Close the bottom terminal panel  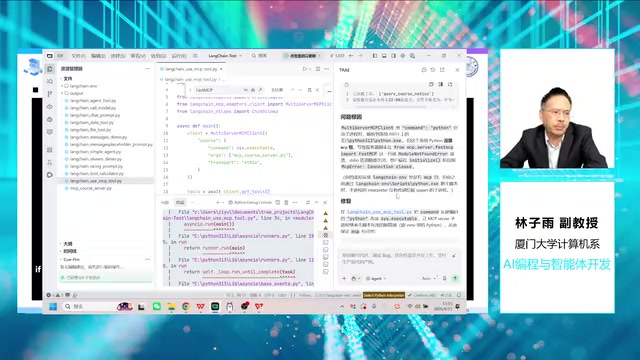click(325, 202)
